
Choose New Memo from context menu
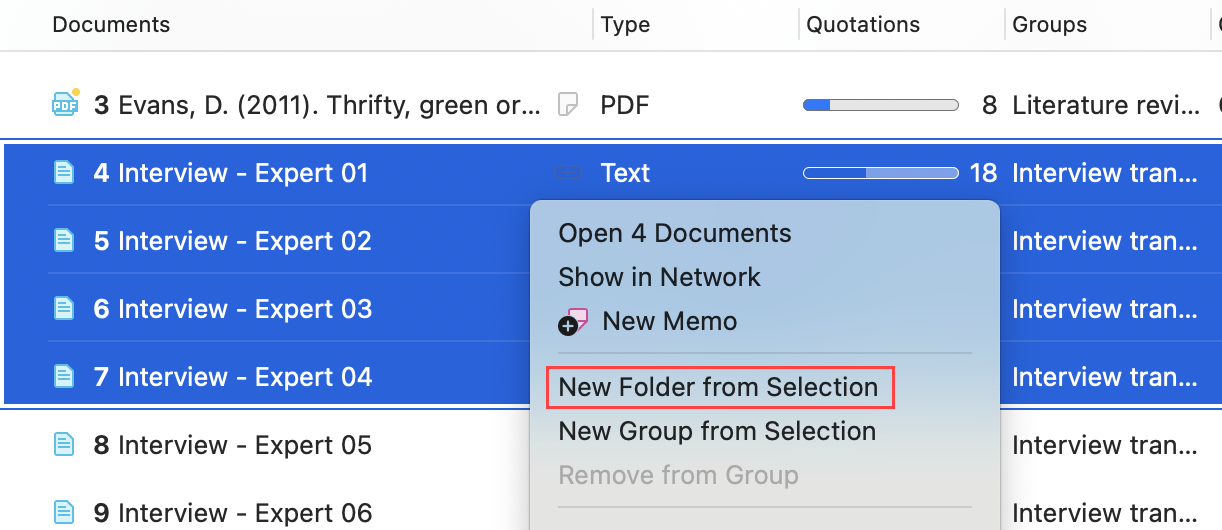tap(669, 321)
